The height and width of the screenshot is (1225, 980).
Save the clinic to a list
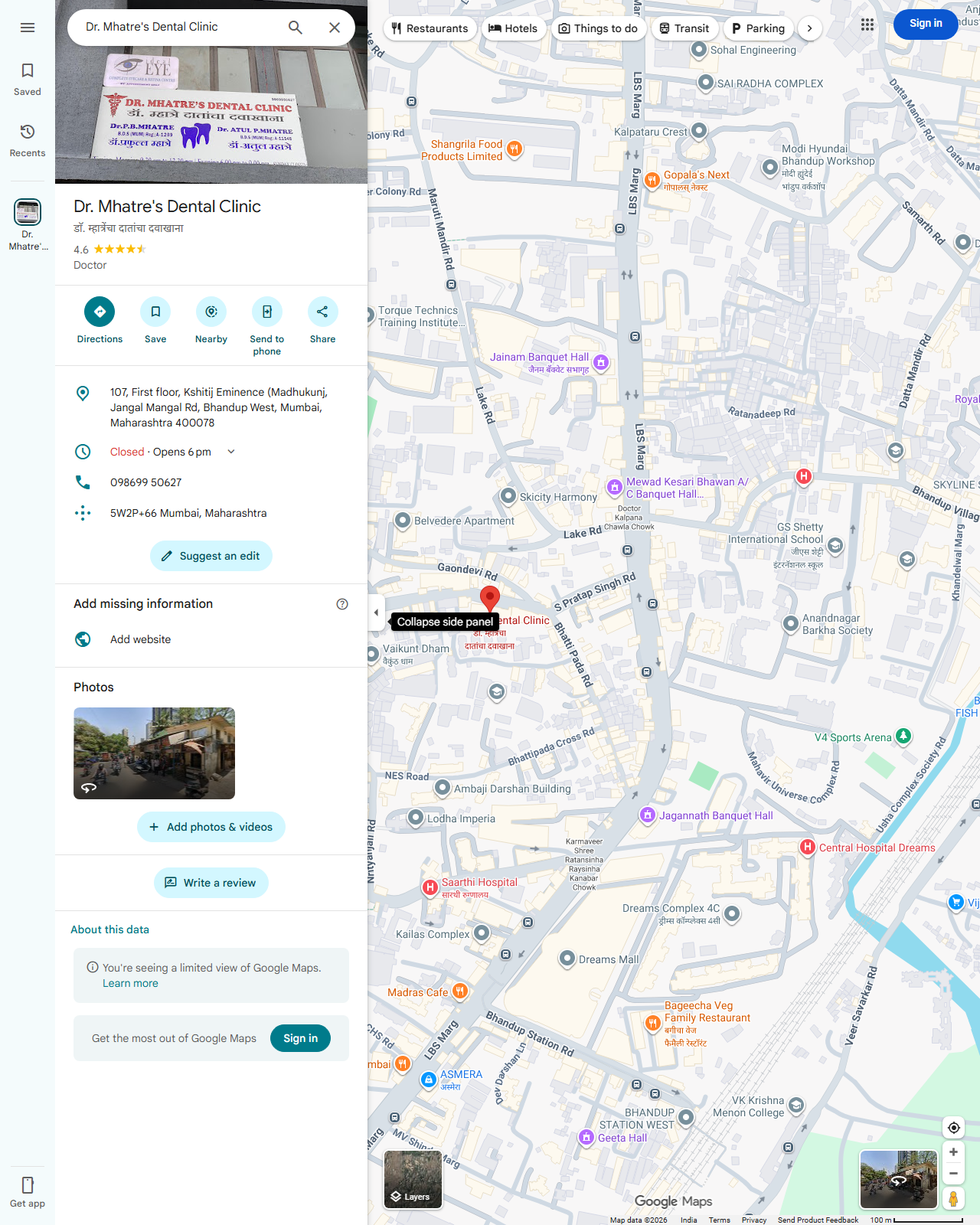155,320
